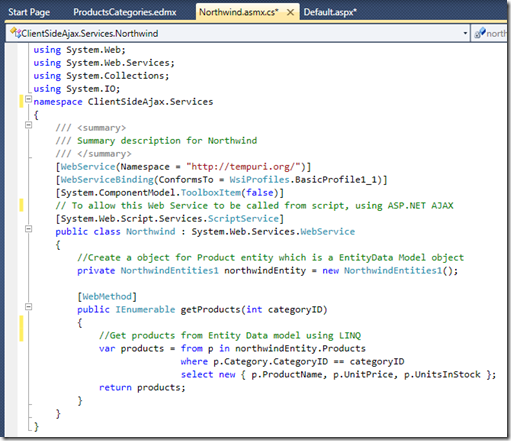Click the http://tempuri.org/ URL string
511x441 pixels.
[244, 167]
